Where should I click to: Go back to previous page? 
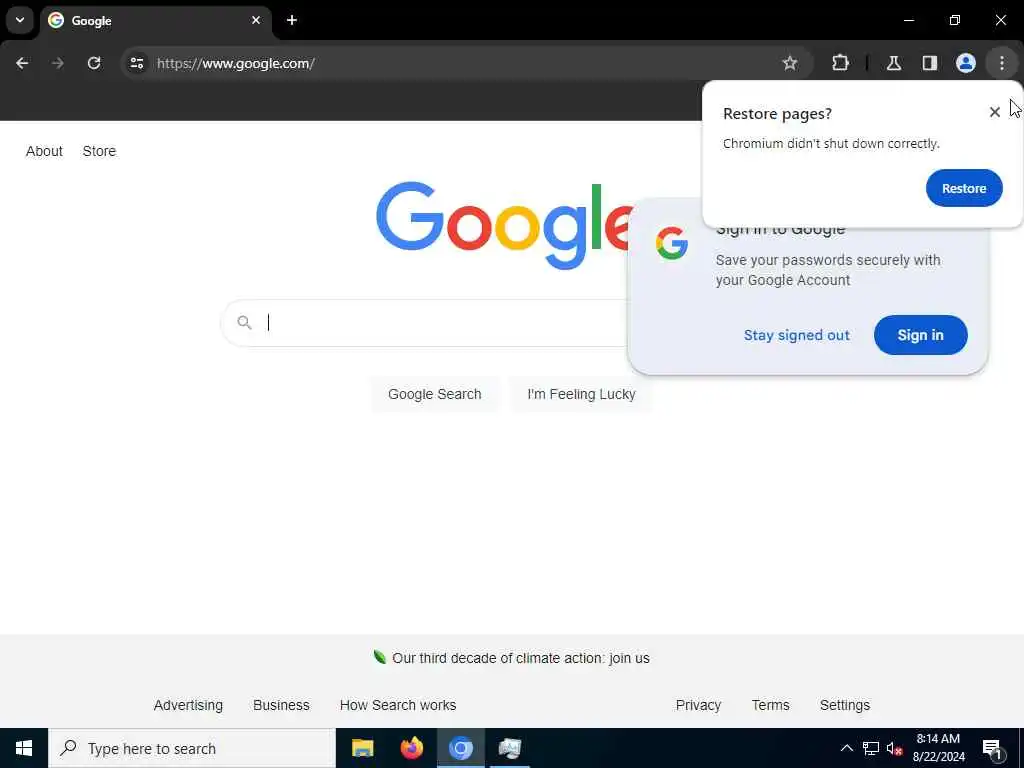point(22,63)
